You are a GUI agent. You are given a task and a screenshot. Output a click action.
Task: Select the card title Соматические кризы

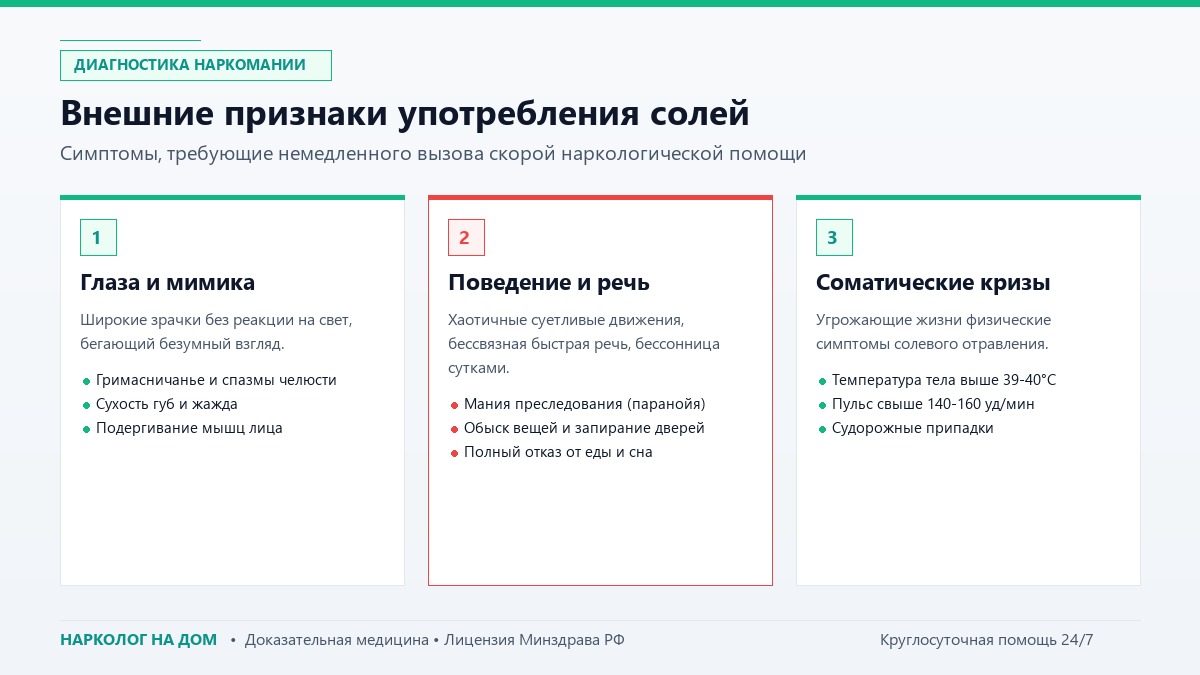(933, 283)
